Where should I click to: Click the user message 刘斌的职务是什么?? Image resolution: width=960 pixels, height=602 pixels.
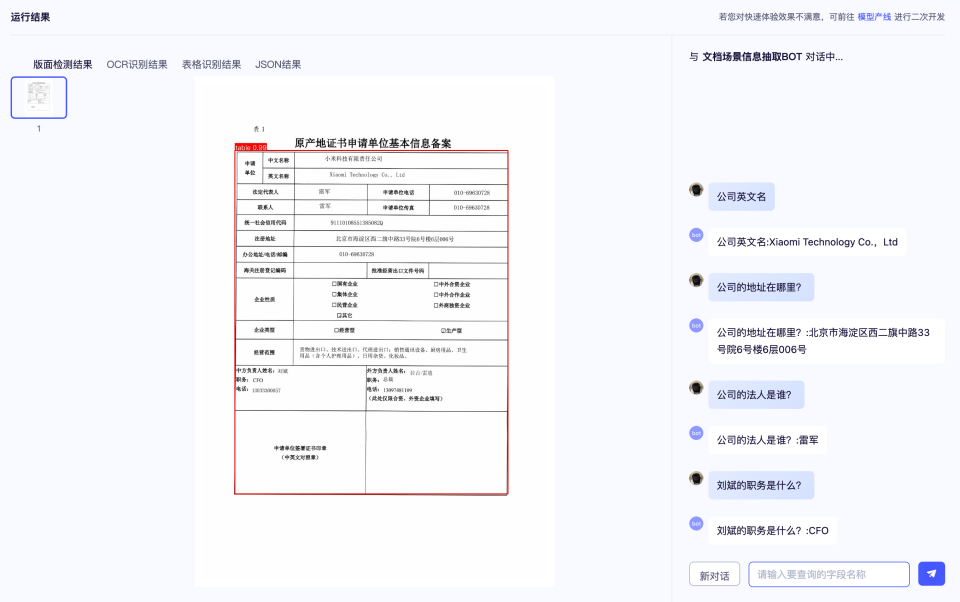(x=761, y=486)
